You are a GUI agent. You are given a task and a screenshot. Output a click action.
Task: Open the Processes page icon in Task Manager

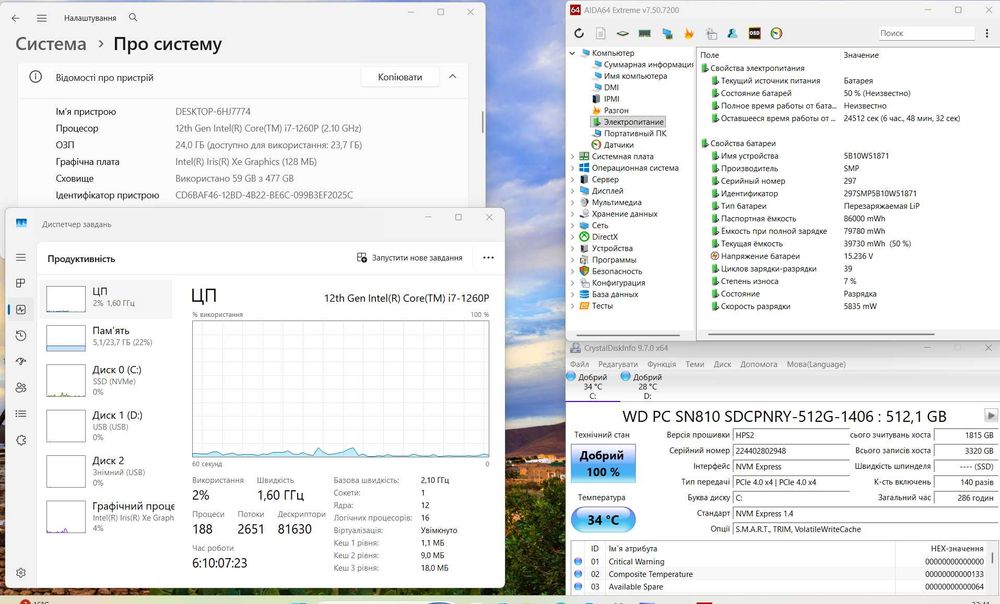coord(21,283)
